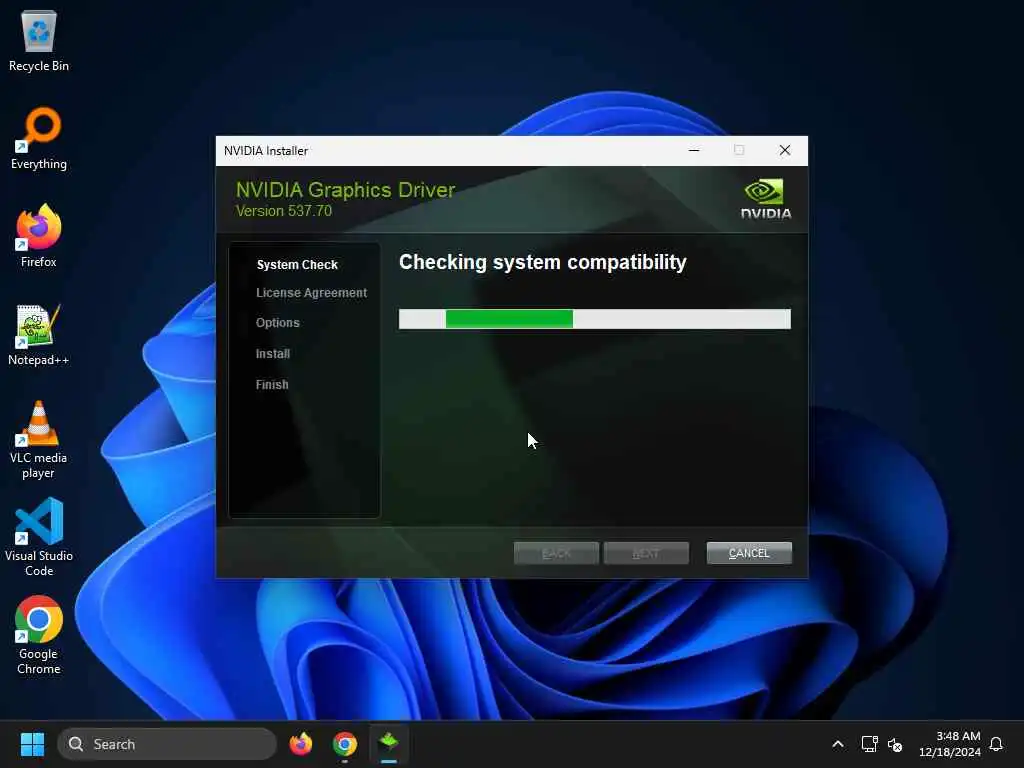
Task: Click the NVIDIA logo in the installer header
Action: pyautogui.click(x=765, y=199)
